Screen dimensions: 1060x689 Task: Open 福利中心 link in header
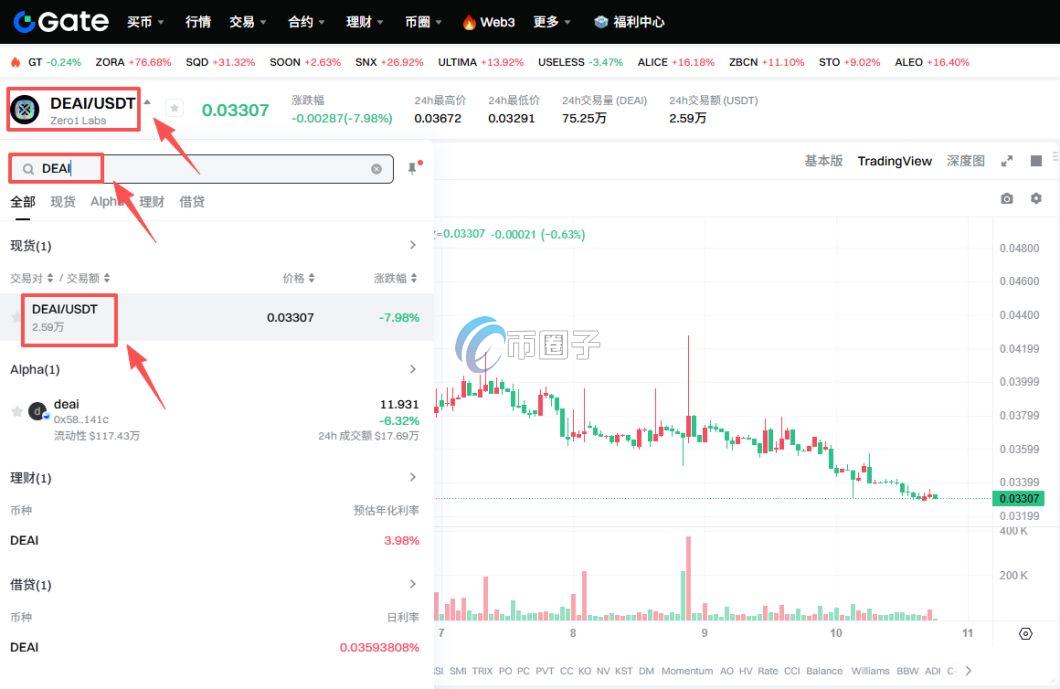pos(628,21)
